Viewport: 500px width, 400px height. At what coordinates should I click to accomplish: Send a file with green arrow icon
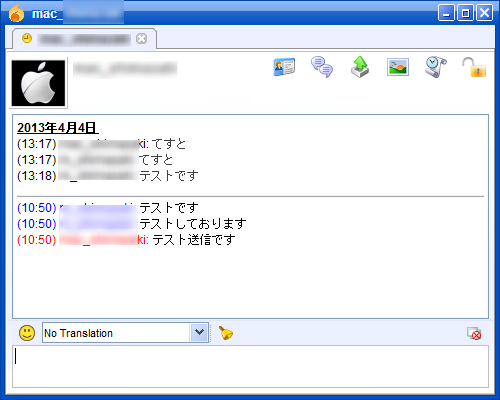coord(360,67)
